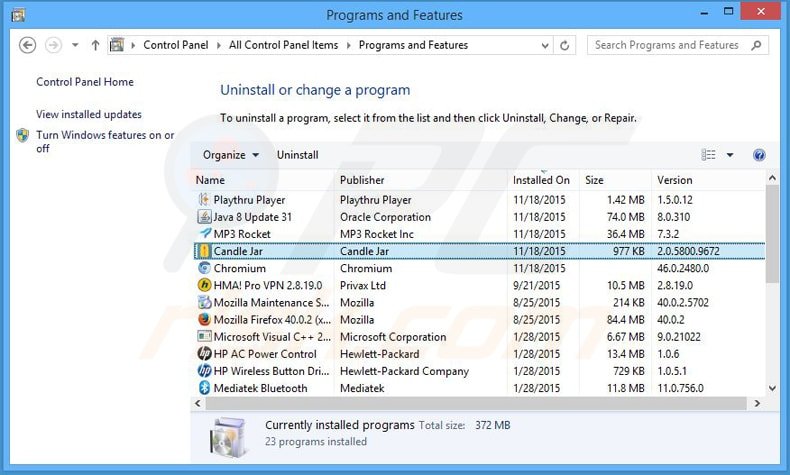The image size is (790, 475).
Task: Refresh the Programs and Features list
Action: pos(564,46)
